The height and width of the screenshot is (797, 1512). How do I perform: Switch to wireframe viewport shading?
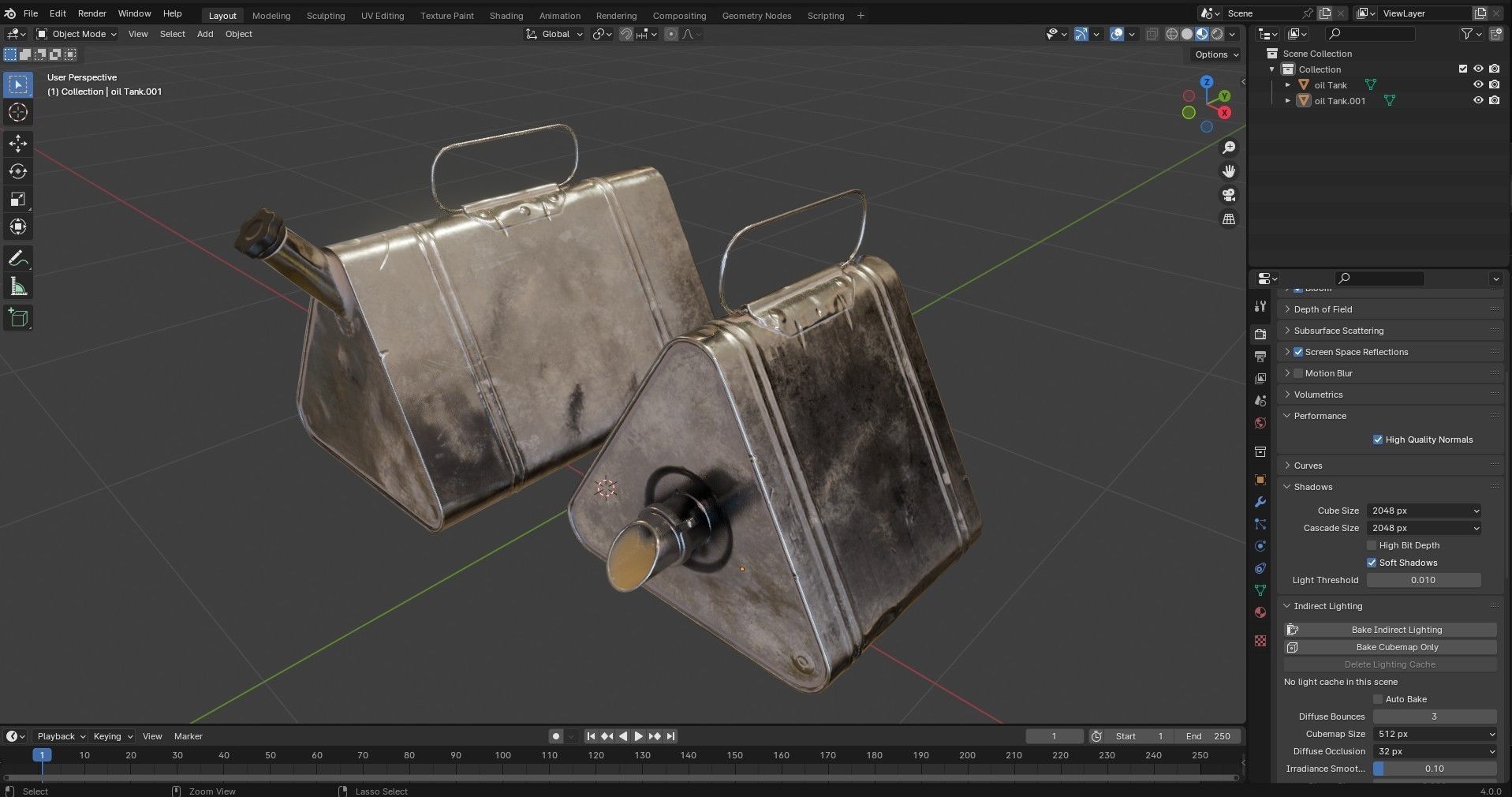[x=1172, y=34]
